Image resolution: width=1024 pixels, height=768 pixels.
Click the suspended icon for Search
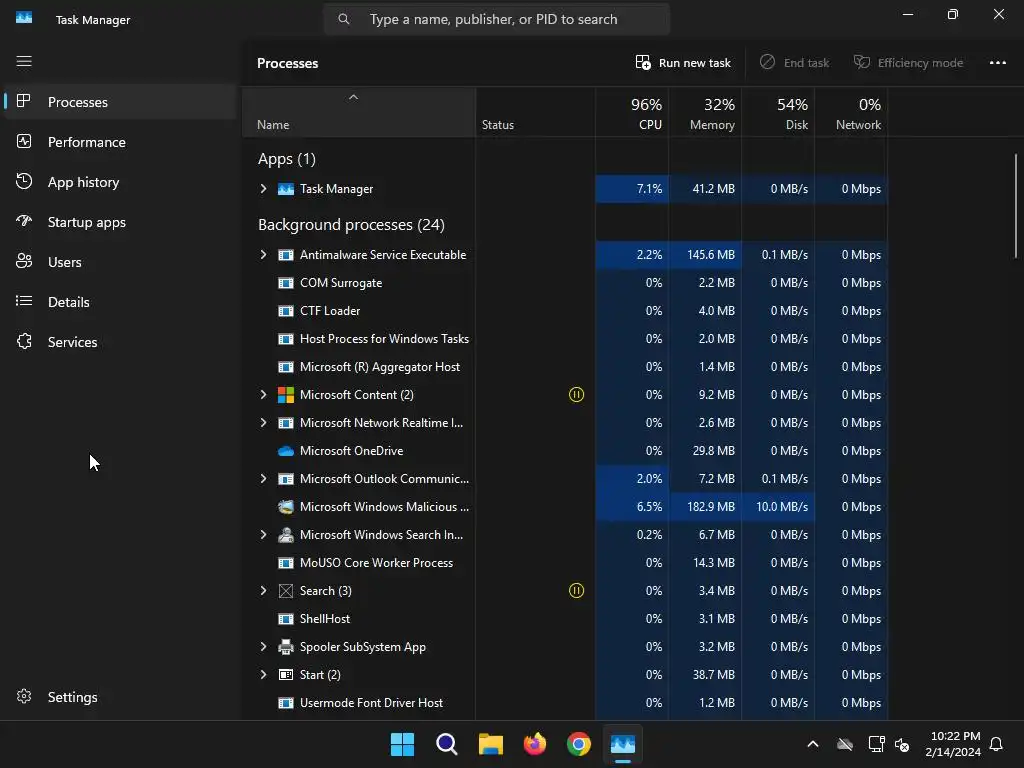(576, 590)
